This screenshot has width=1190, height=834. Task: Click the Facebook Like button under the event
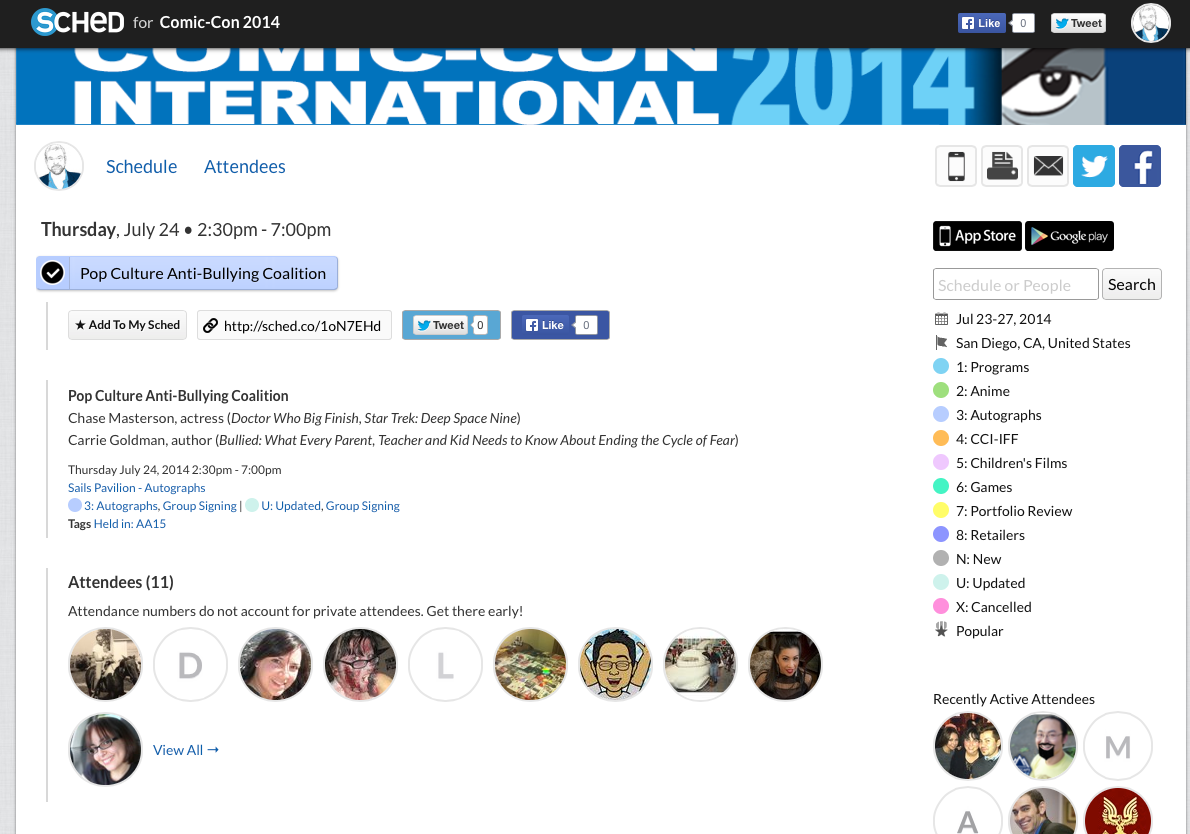(x=560, y=325)
